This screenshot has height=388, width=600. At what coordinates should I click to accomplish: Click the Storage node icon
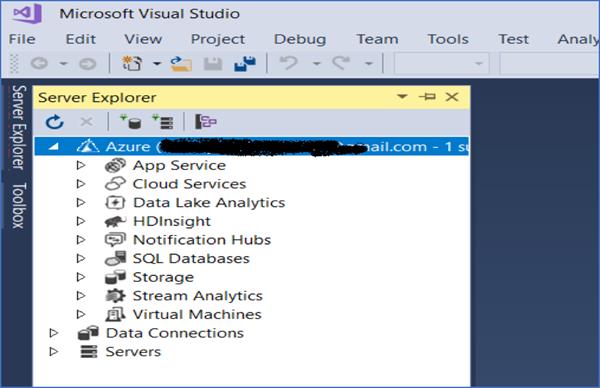115,277
